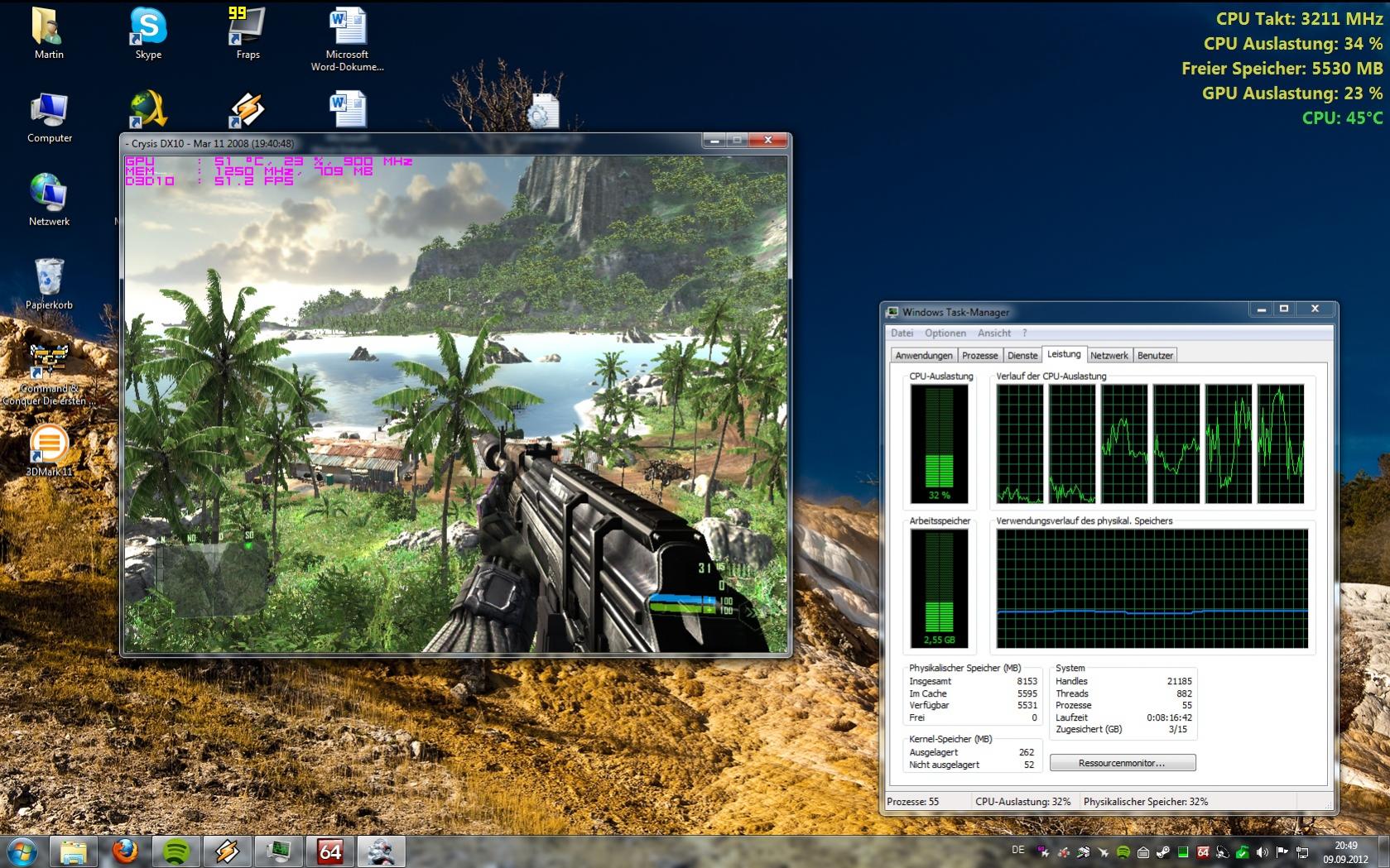Select the Netzwerk desktop icon
This screenshot has height=868, width=1390.
point(49,199)
